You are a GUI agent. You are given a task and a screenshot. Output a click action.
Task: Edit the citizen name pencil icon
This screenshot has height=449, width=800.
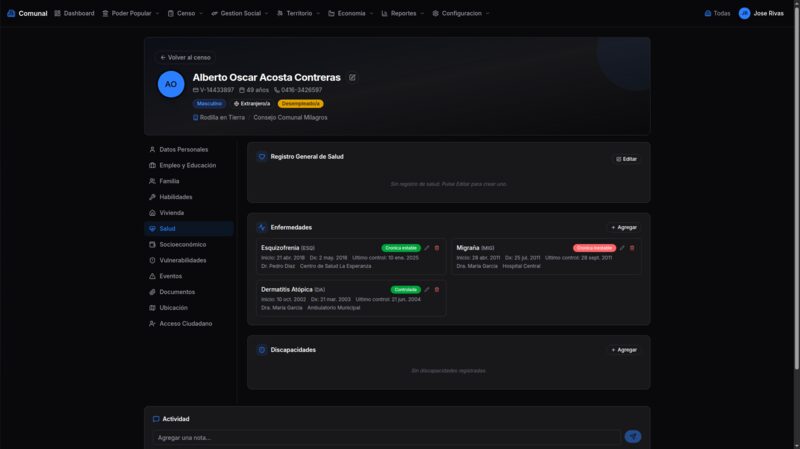(x=352, y=78)
